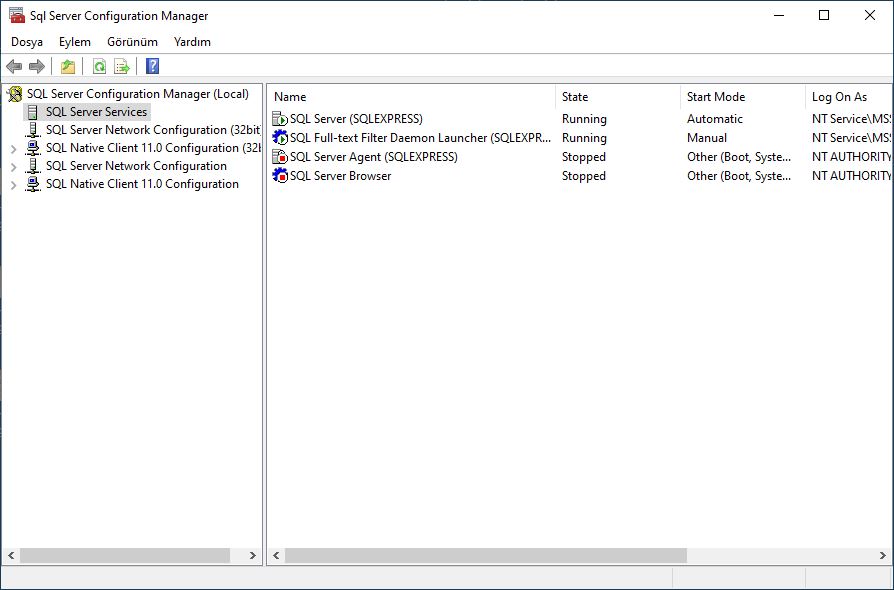Click the SQL Server Network Configuration node icon
The width and height of the screenshot is (894, 590).
(x=33, y=166)
